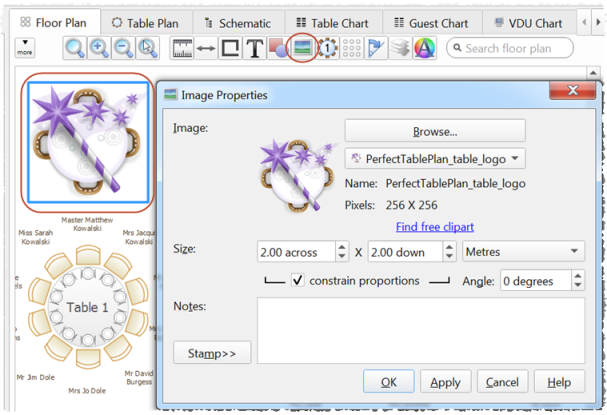Click inside the Notes text area
This screenshot has width=607, height=415.
421,330
